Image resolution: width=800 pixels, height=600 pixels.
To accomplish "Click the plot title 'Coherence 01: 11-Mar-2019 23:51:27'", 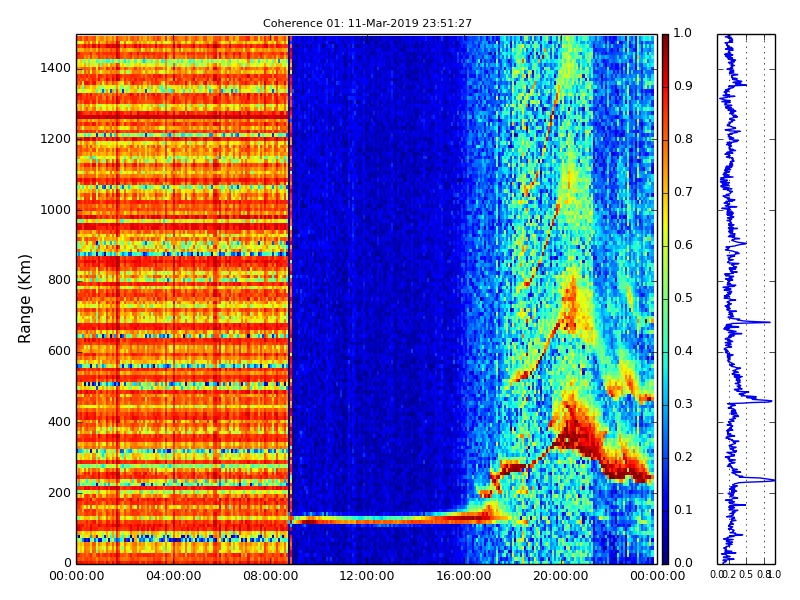I will pos(367,23).
